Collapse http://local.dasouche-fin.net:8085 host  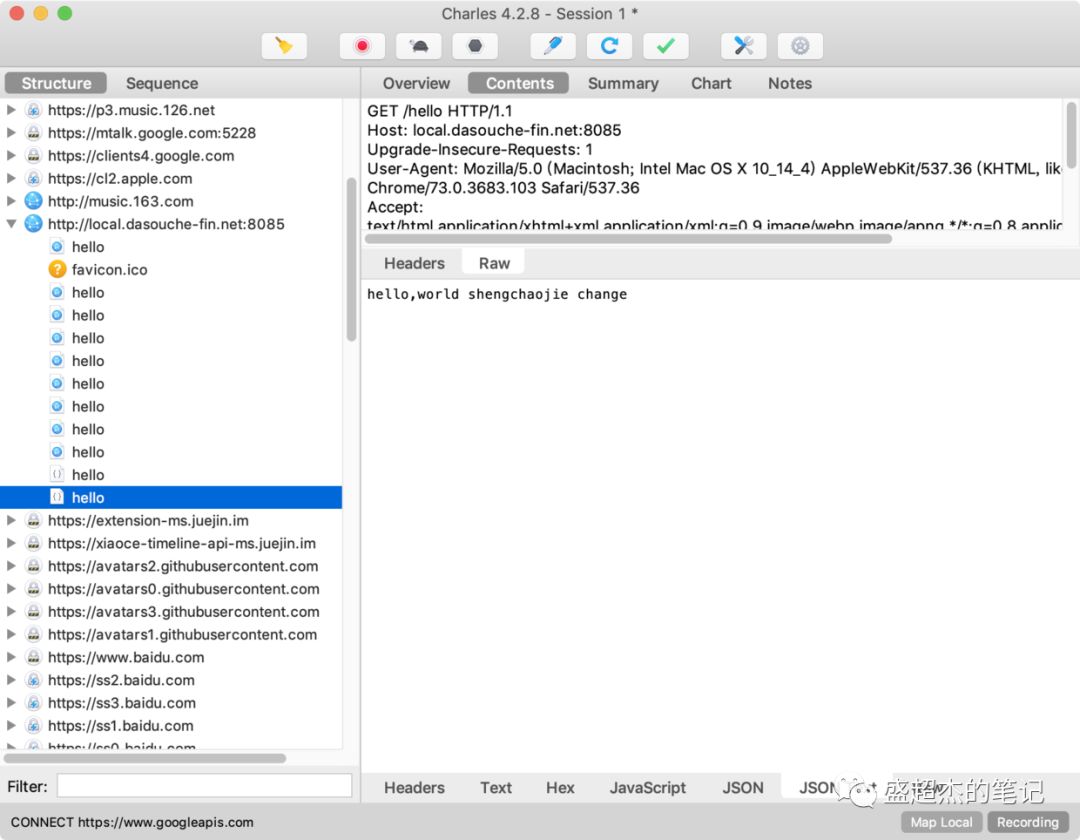point(11,224)
